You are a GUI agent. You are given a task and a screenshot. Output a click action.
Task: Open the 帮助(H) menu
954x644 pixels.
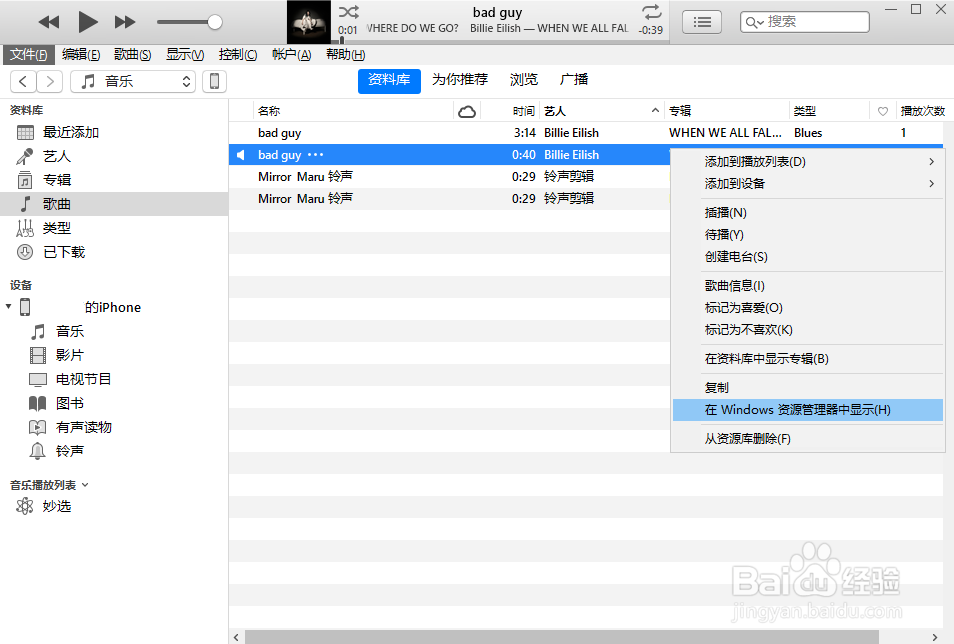coord(346,55)
